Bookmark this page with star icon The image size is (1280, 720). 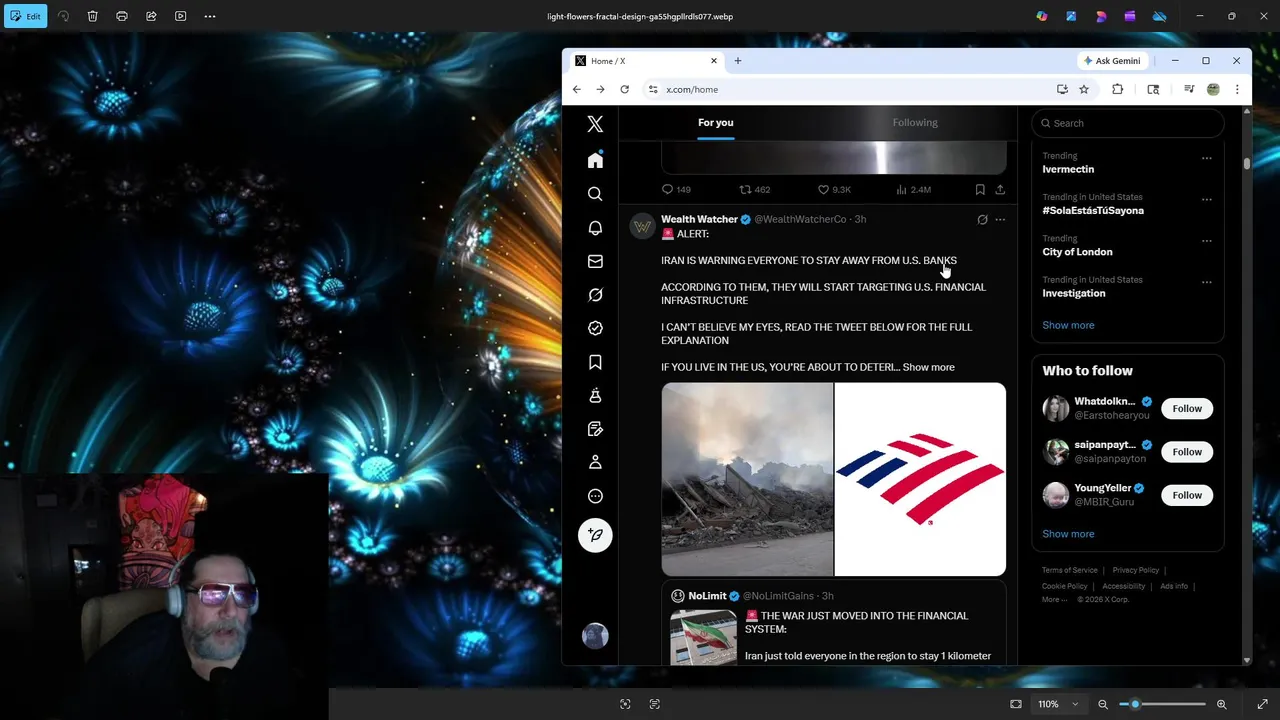pos(1084,89)
